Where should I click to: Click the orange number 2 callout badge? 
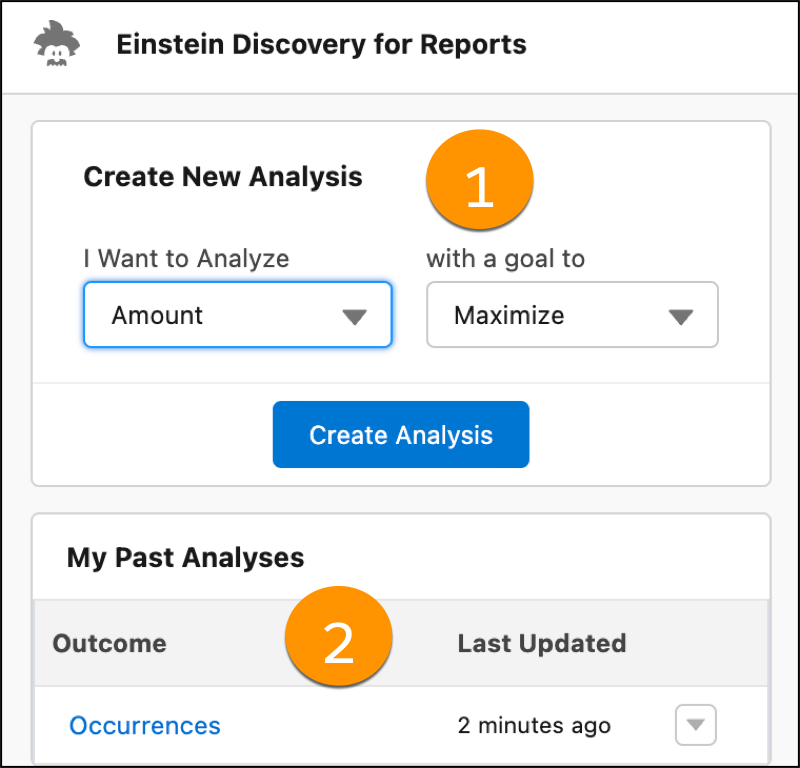(x=339, y=641)
